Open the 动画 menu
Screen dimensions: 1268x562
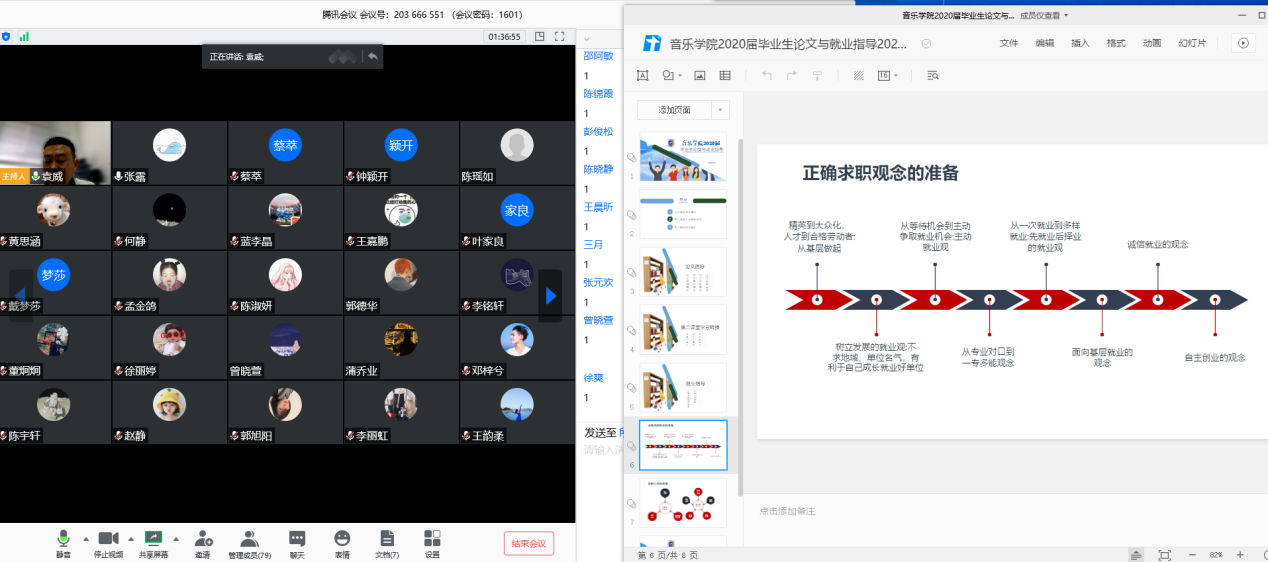pos(1152,43)
